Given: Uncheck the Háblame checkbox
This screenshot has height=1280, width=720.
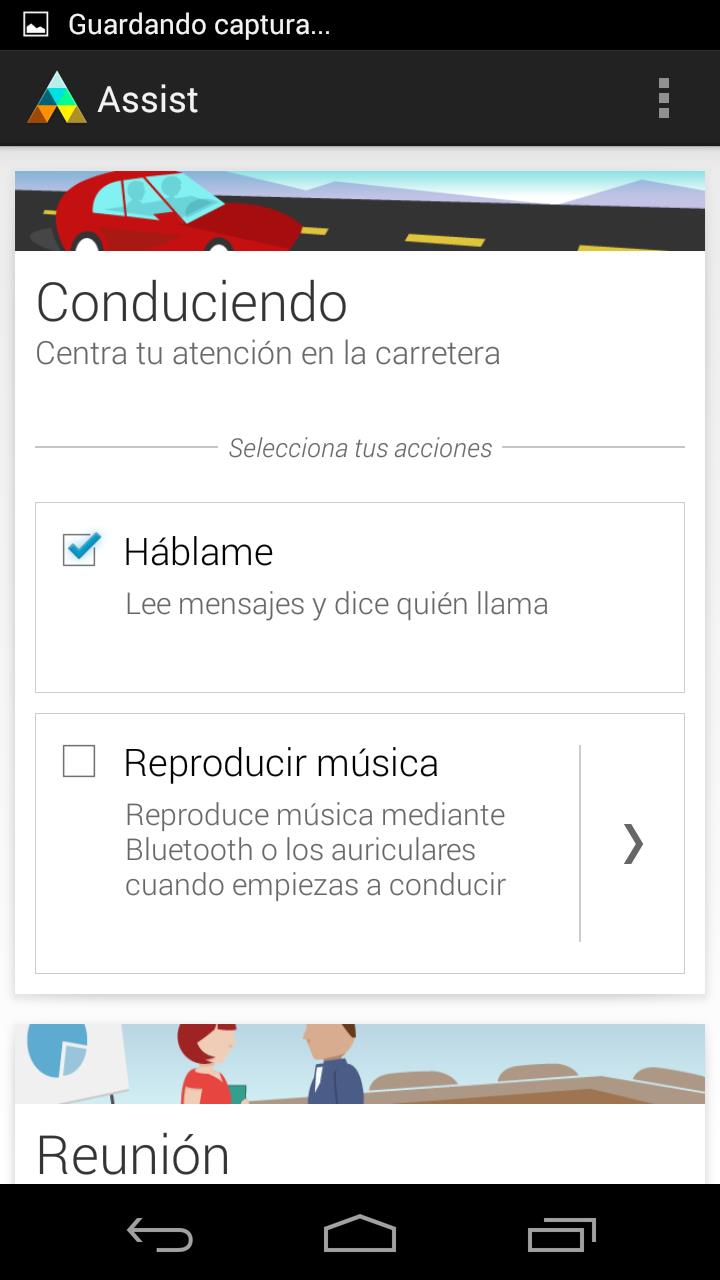Looking at the screenshot, I should coord(80,549).
